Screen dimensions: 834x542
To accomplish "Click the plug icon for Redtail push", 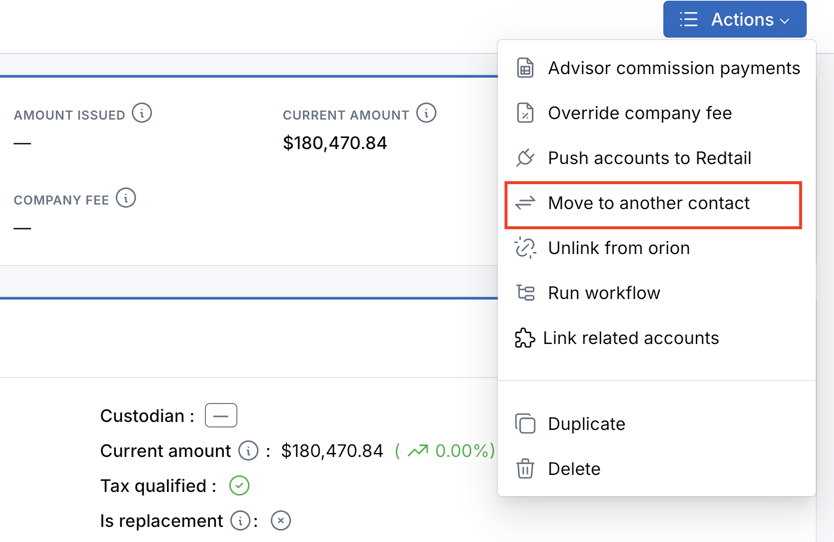I will [525, 158].
